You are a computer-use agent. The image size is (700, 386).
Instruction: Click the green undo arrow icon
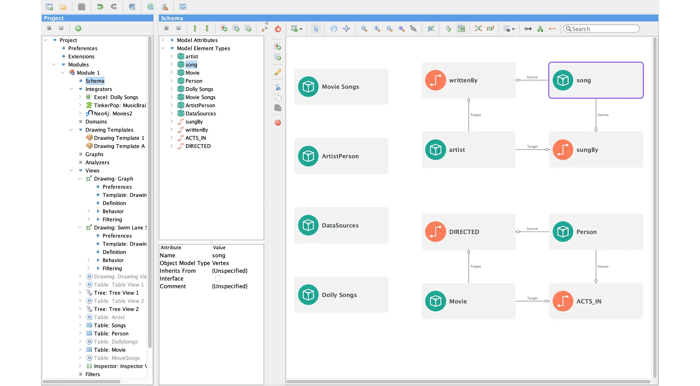coord(100,7)
